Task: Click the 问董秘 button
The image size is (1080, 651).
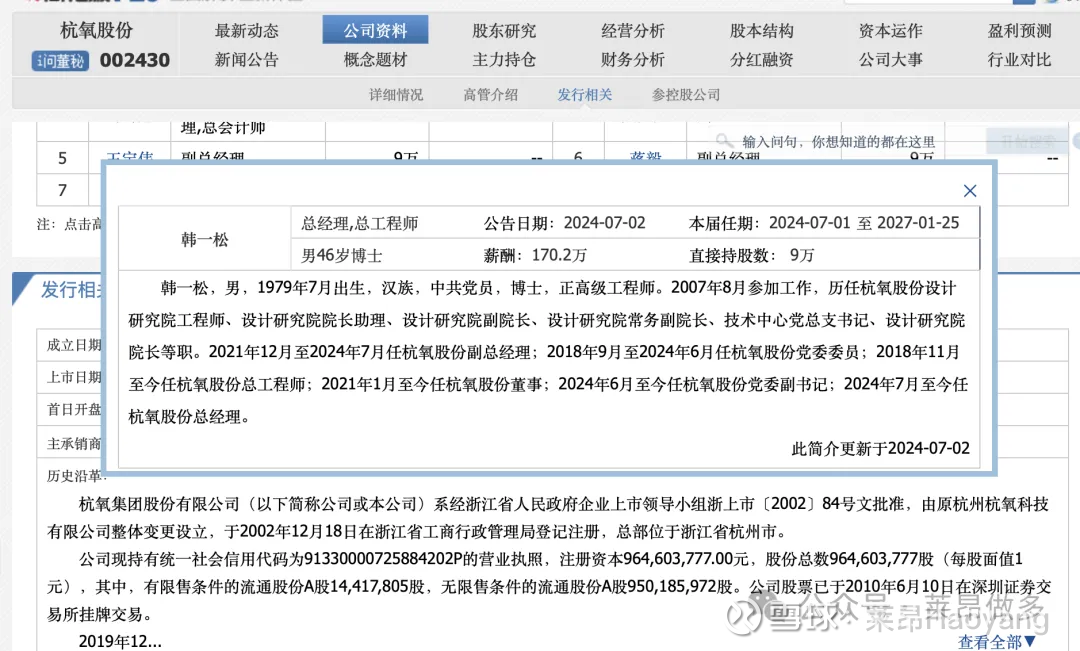Action: click(x=60, y=61)
